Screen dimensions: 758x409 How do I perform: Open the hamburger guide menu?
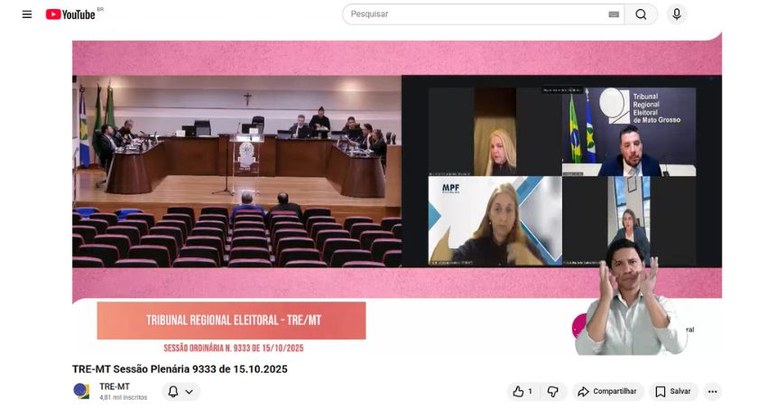(27, 14)
